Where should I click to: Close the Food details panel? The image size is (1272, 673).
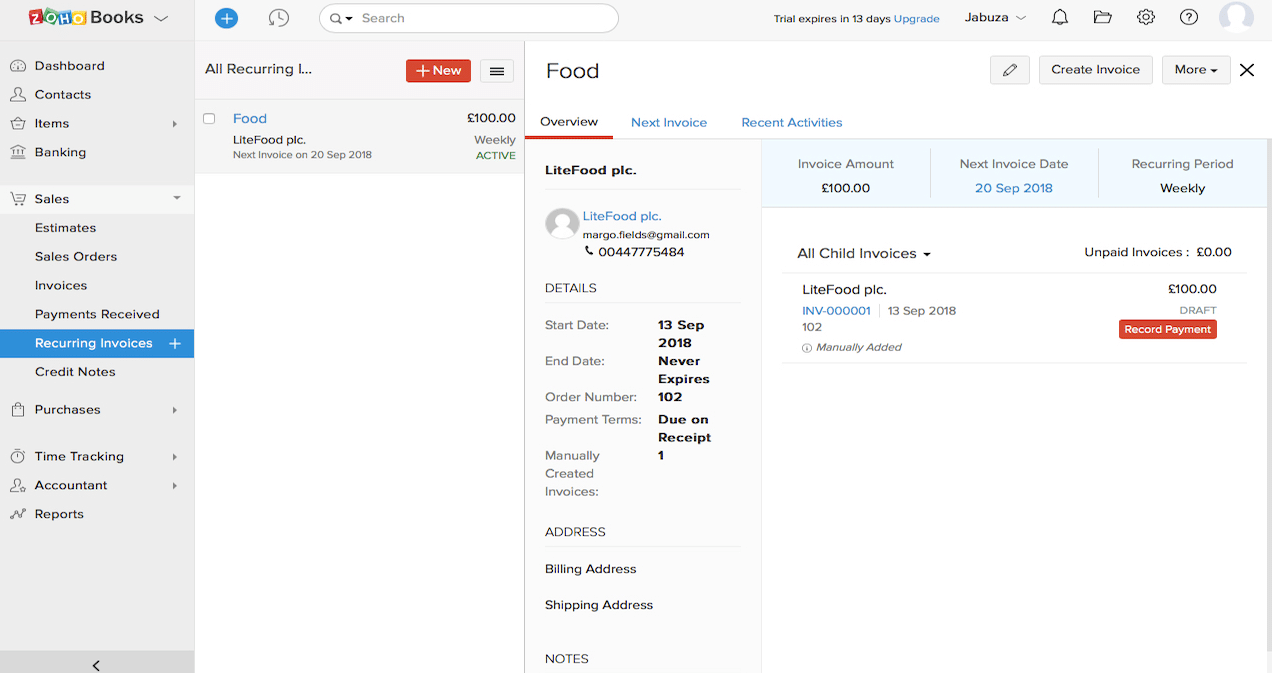[x=1247, y=70]
